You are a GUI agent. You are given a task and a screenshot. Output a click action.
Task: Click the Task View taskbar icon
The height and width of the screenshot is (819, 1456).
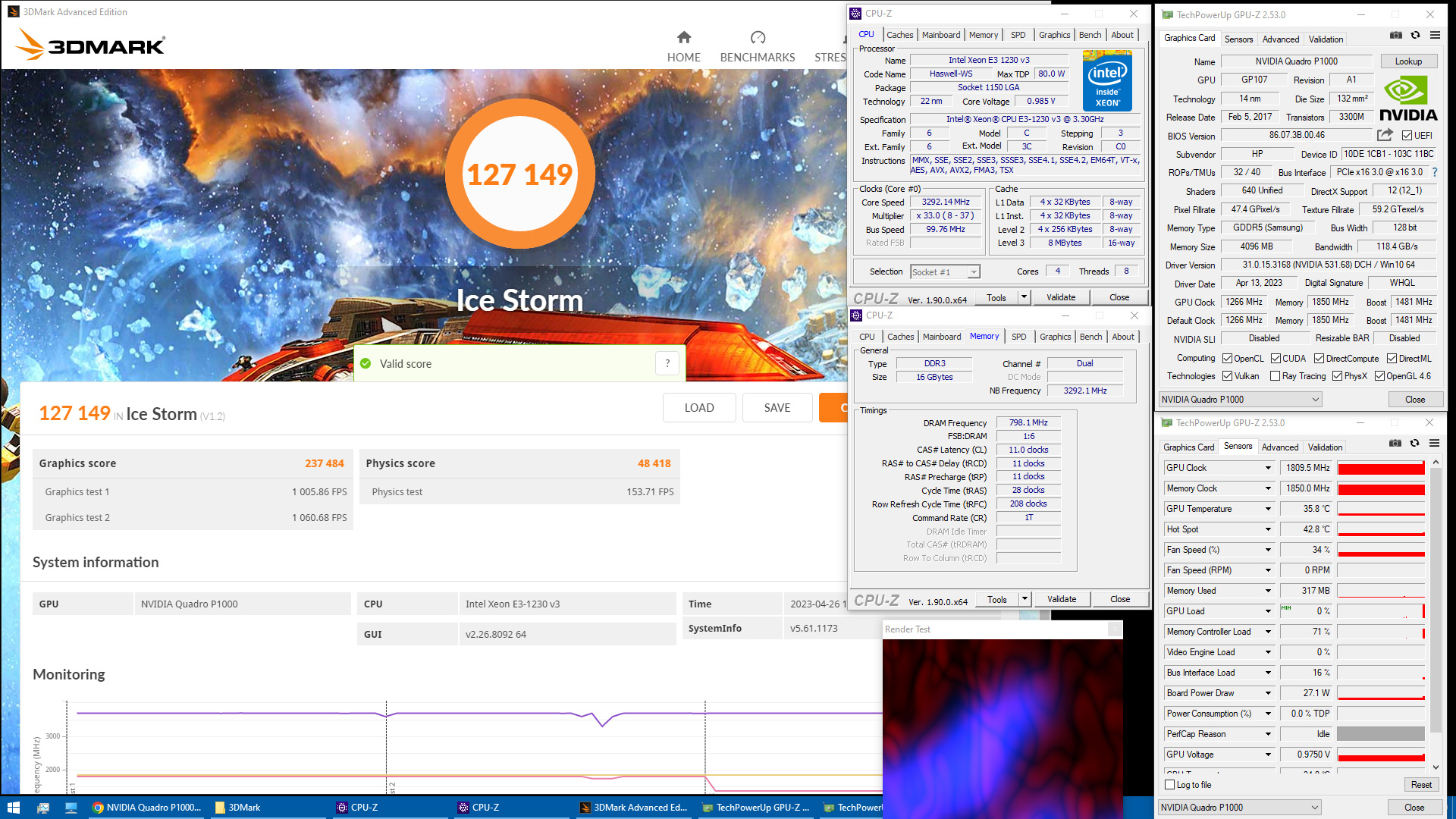coord(42,808)
